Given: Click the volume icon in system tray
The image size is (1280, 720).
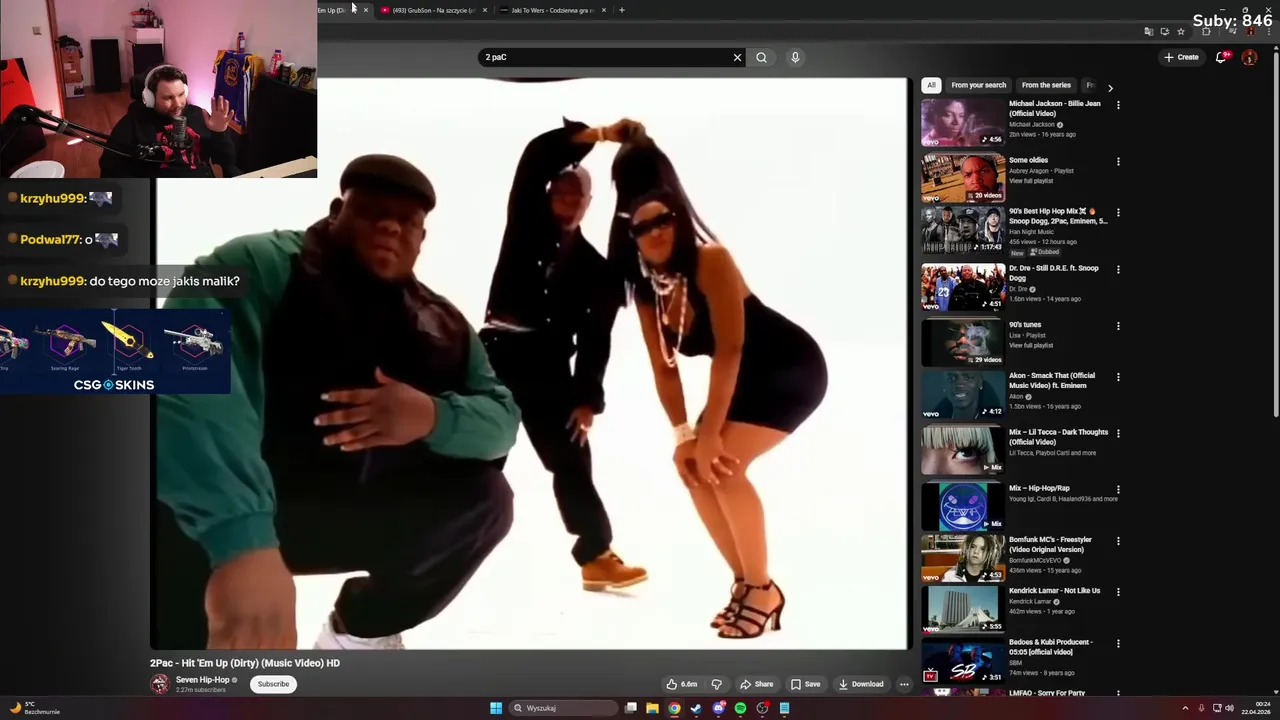Looking at the screenshot, I should (x=1229, y=708).
